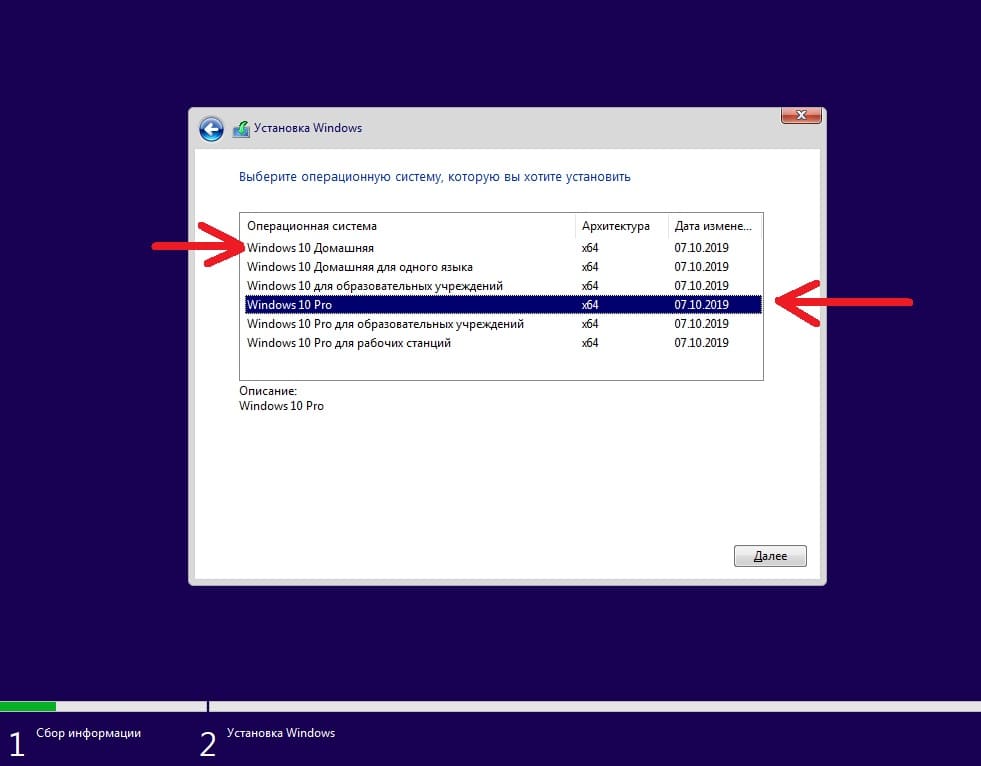The width and height of the screenshot is (981, 766).
Task: Go back using the blue arrow button
Action: 211,129
